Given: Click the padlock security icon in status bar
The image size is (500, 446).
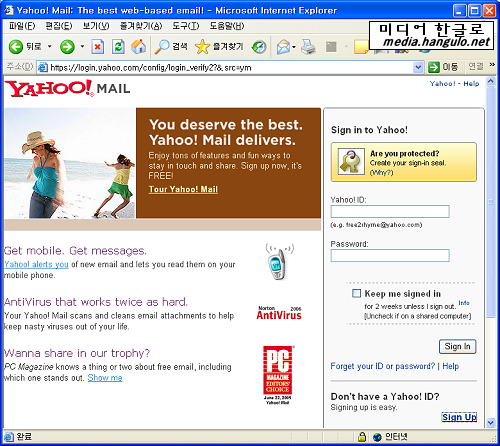Looking at the screenshot, I should click(x=362, y=437).
